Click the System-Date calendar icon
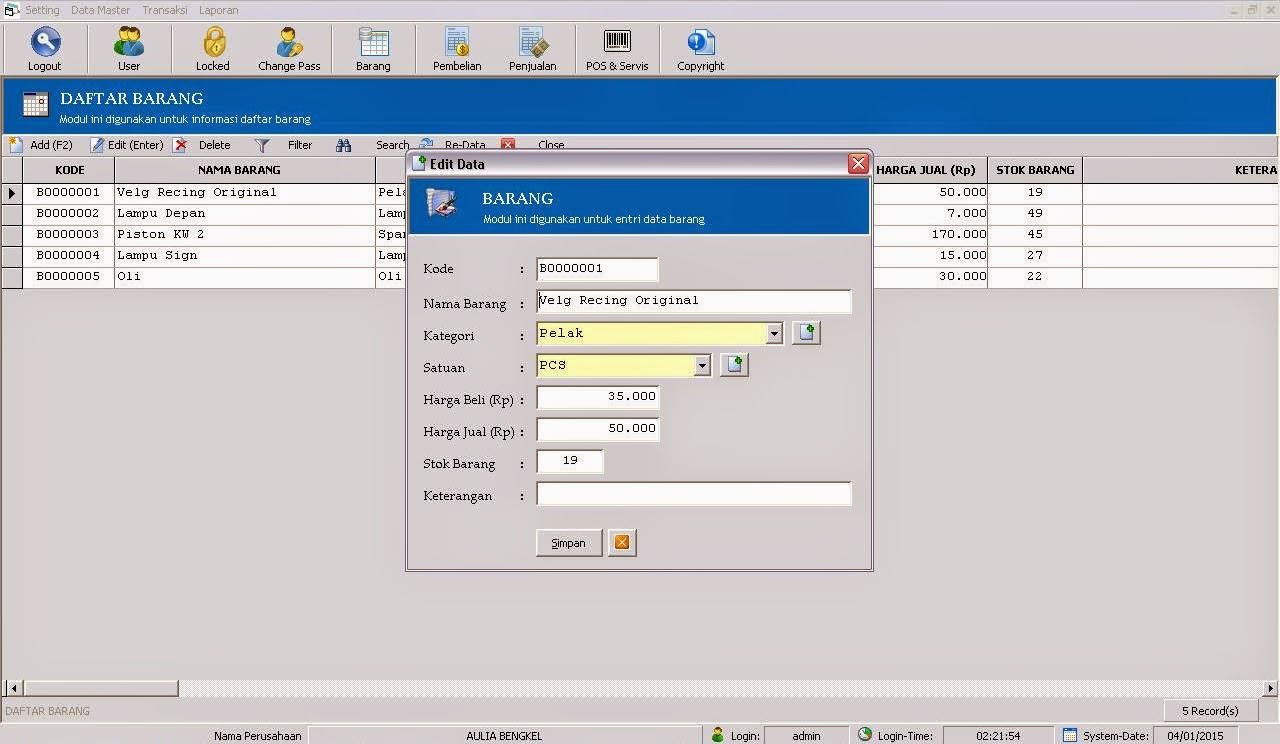 pyautogui.click(x=1070, y=735)
